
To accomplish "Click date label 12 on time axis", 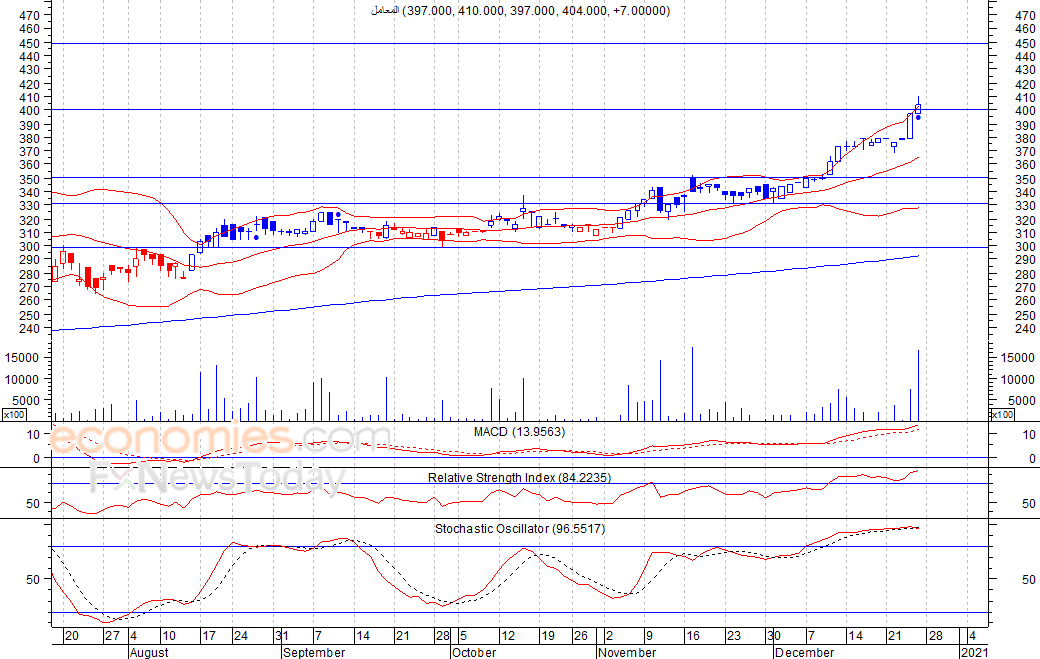I will pyautogui.click(x=507, y=636).
